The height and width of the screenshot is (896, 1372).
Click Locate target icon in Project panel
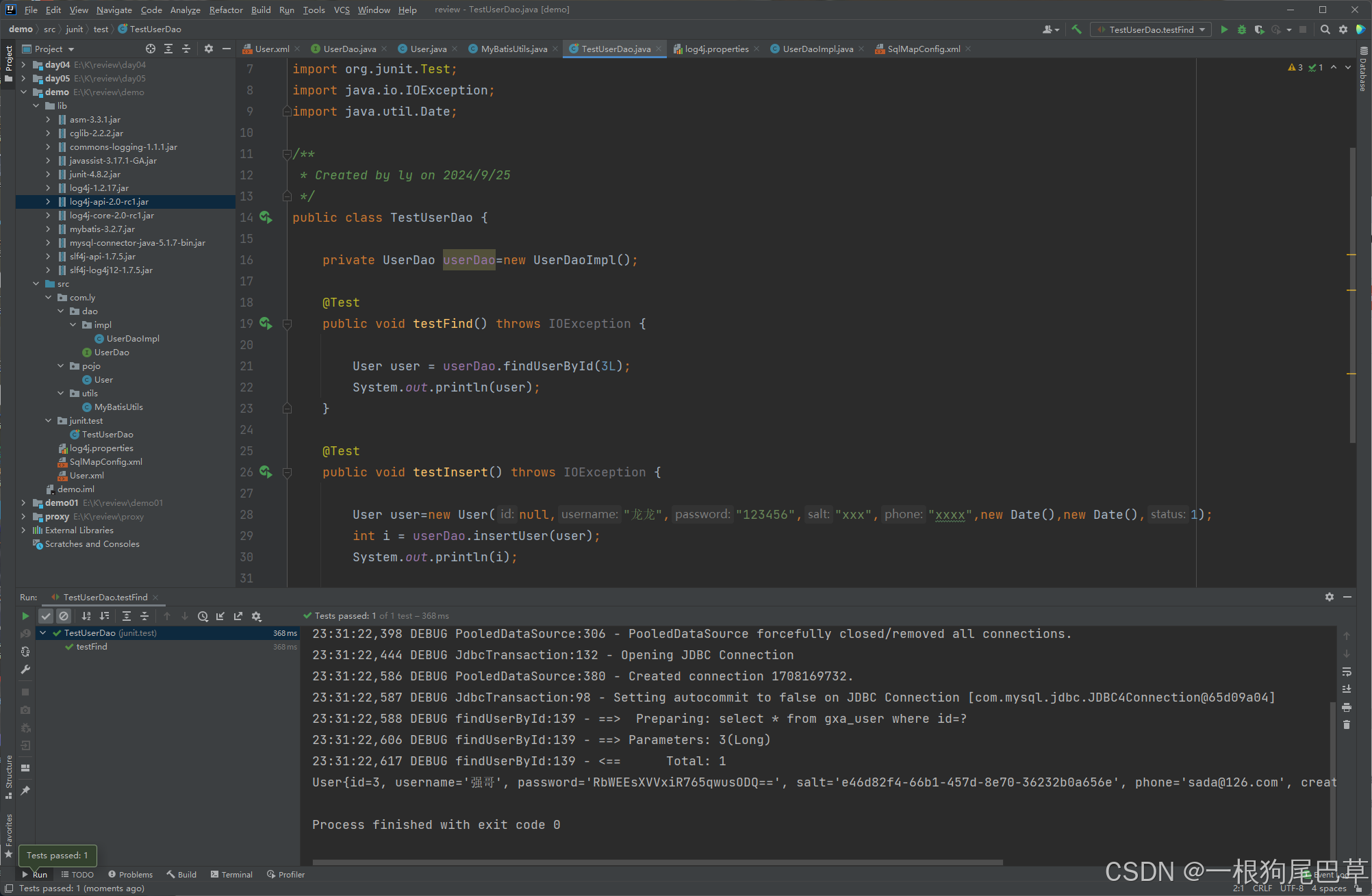coord(151,49)
